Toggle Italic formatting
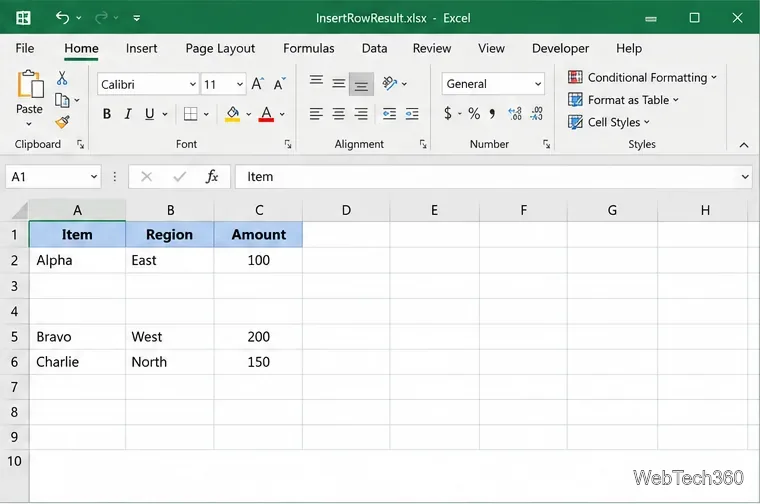 pyautogui.click(x=128, y=114)
